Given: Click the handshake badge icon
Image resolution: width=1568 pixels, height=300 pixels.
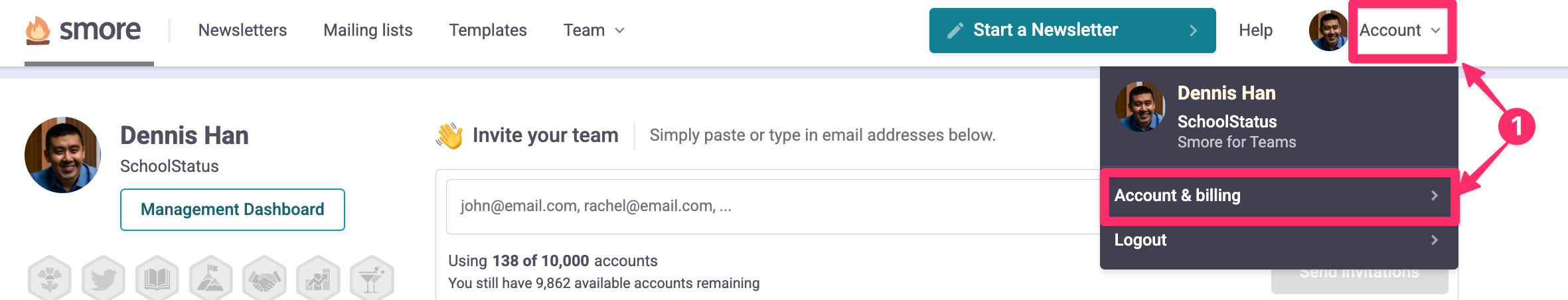Looking at the screenshot, I should click(x=264, y=277).
